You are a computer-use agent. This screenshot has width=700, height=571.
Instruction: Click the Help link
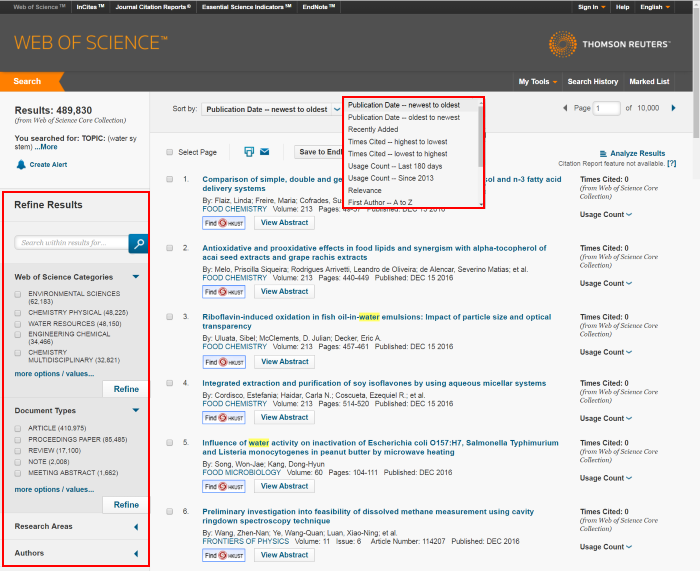point(622,7)
